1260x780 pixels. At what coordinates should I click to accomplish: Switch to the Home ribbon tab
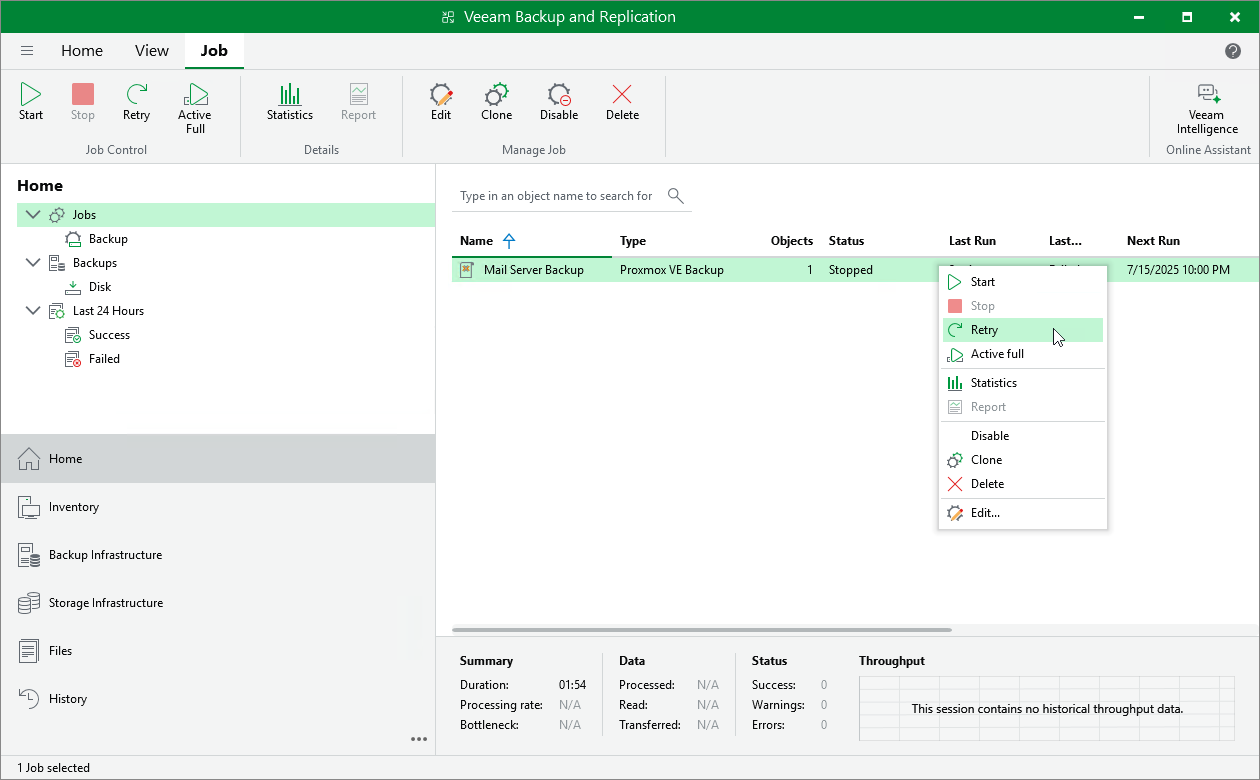[x=82, y=51]
